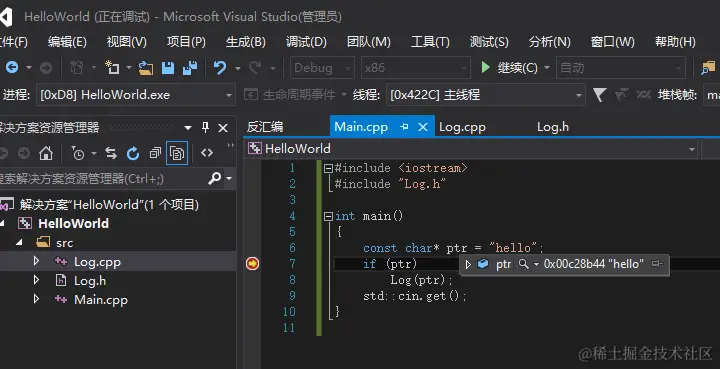Click the find-in-files icon at toolbar right

(x=708, y=68)
